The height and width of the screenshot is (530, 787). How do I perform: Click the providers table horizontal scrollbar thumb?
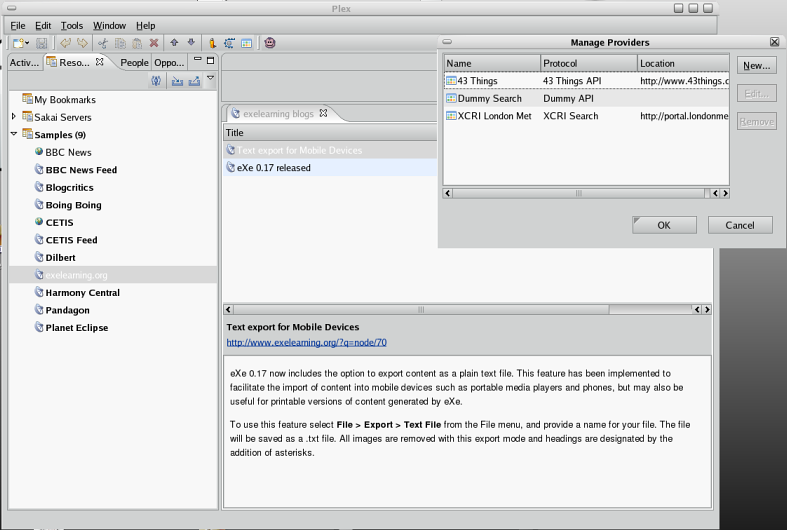point(579,193)
